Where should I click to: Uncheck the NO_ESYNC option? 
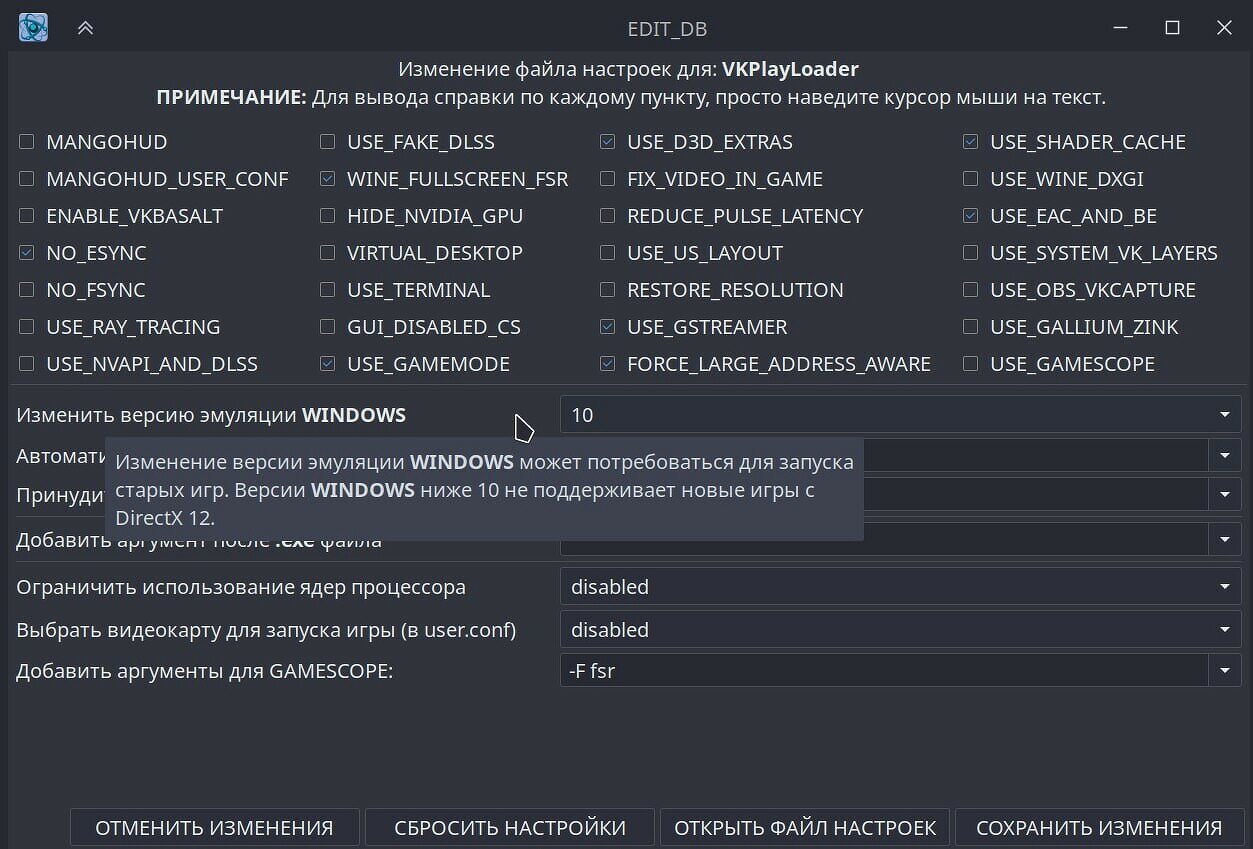pos(27,253)
